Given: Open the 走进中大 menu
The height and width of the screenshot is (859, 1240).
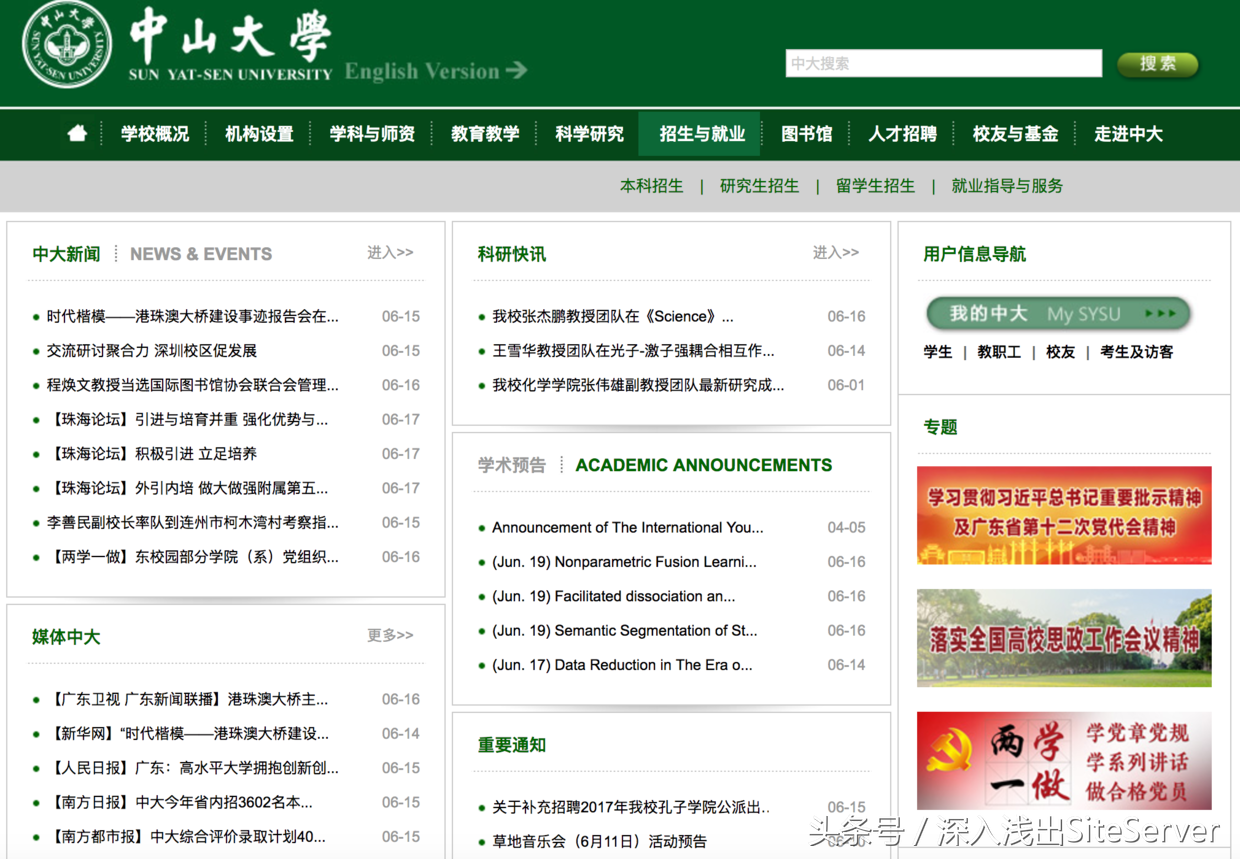Looking at the screenshot, I should [1128, 134].
